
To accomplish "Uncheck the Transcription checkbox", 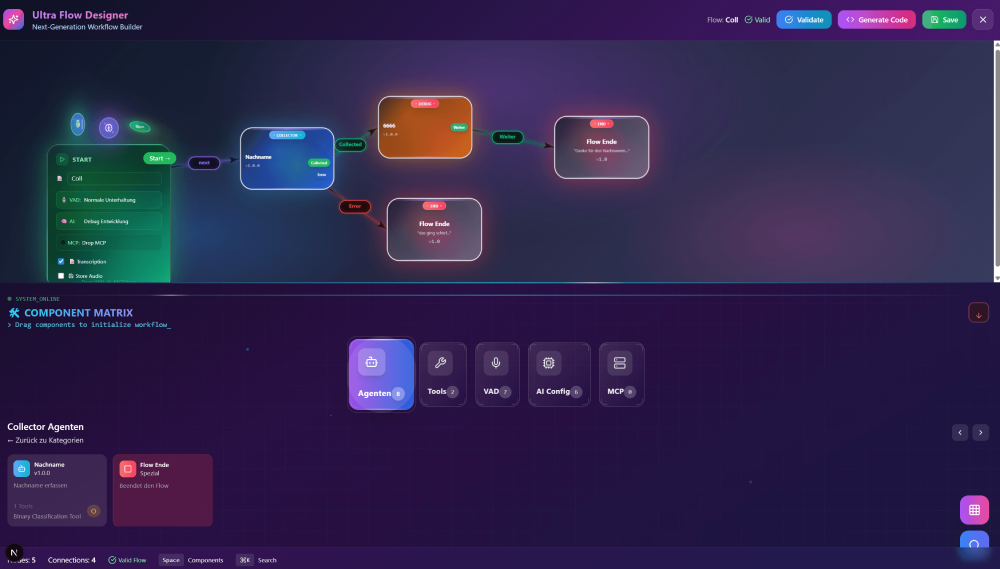I will pos(61,261).
